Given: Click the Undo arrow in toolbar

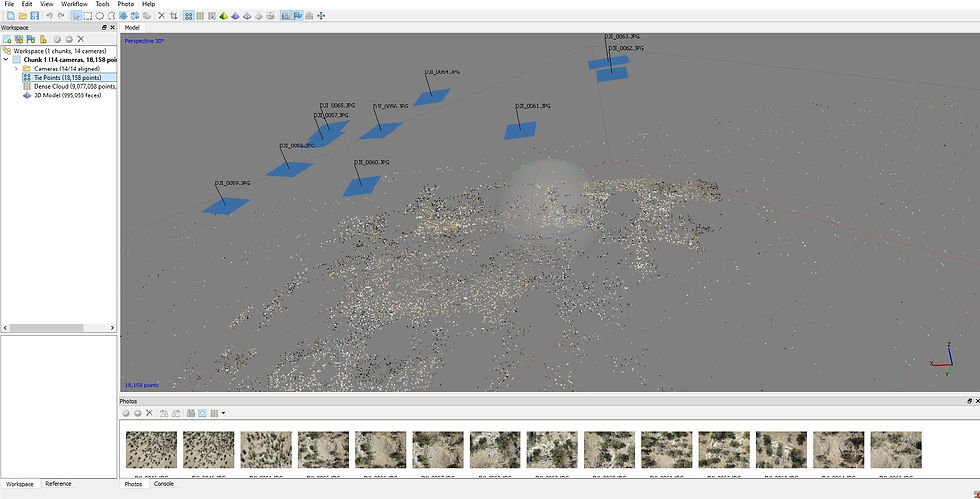Looking at the screenshot, I should pos(49,16).
